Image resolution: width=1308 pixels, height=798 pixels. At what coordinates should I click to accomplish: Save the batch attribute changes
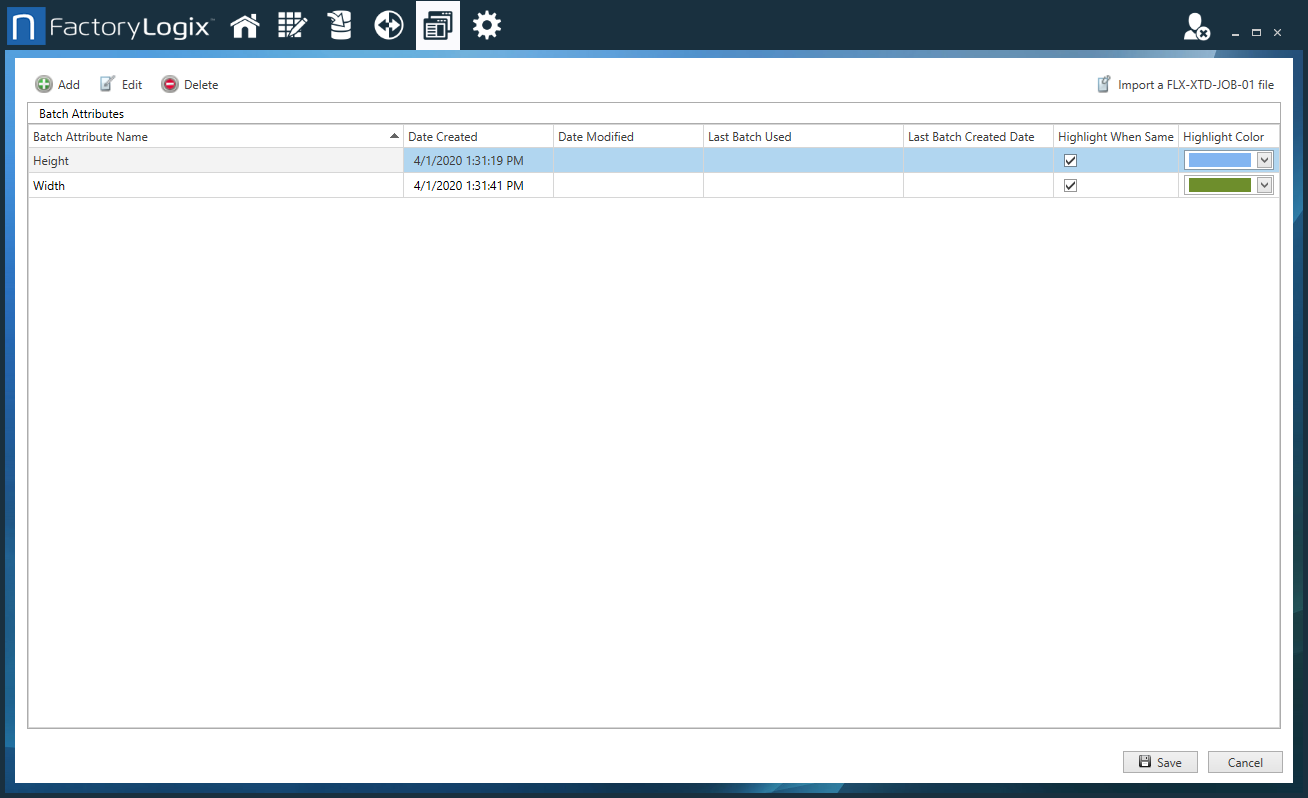[x=1160, y=762]
